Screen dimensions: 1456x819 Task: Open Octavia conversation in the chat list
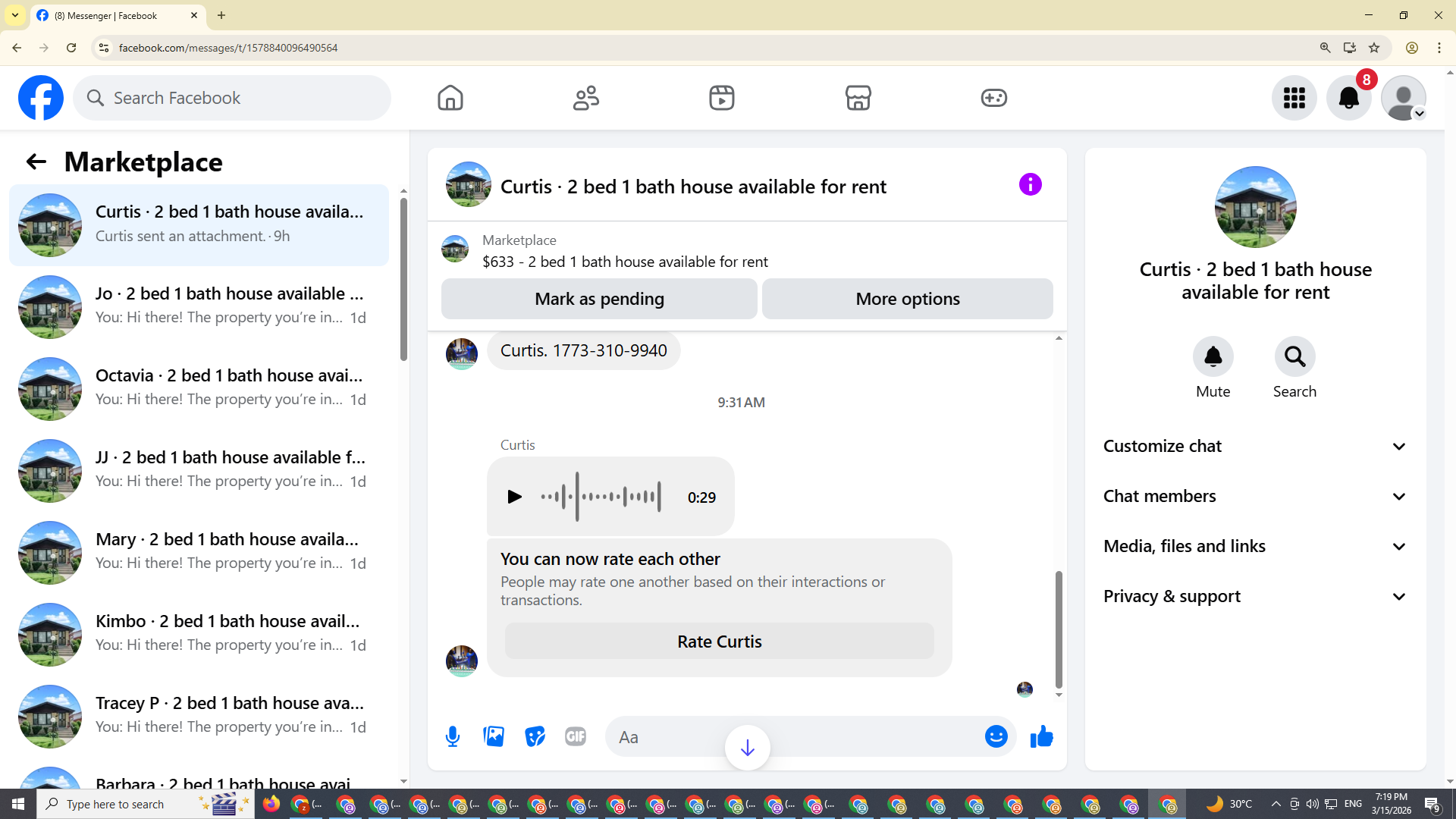coord(199,389)
